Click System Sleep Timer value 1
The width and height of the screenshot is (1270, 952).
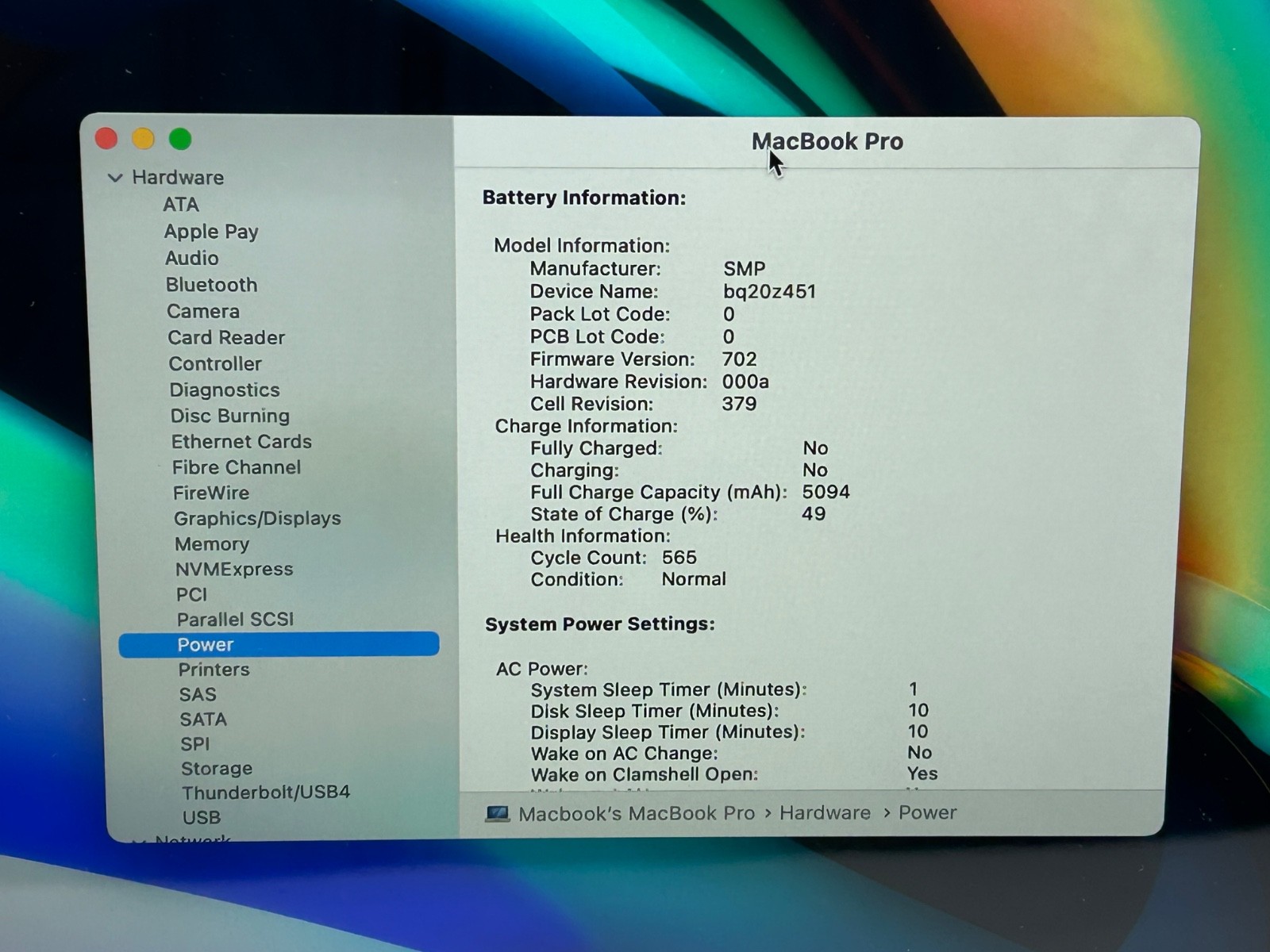coord(914,689)
